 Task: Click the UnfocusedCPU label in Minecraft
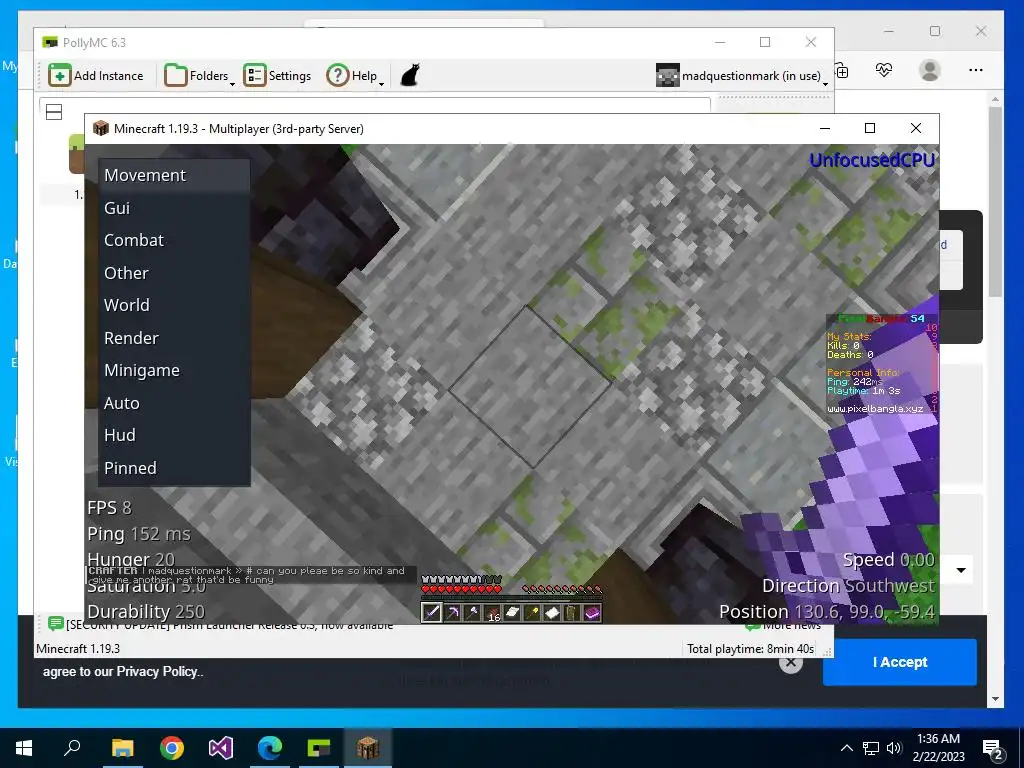pyautogui.click(x=872, y=160)
